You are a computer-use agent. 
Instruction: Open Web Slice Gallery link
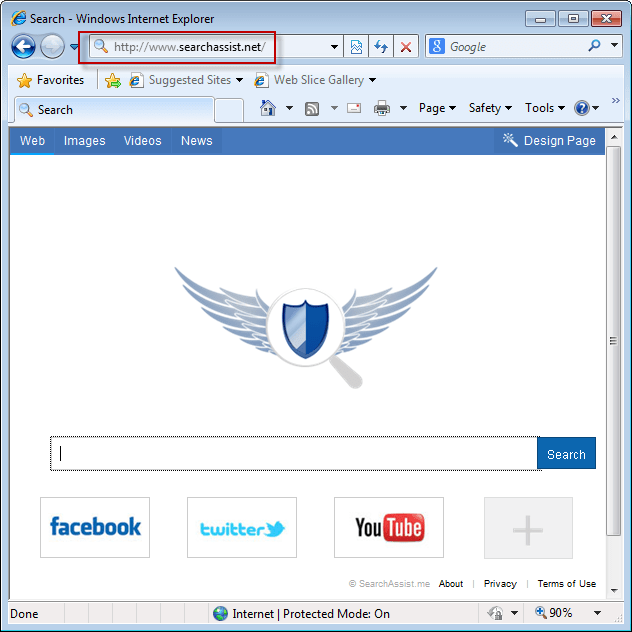click(x=319, y=80)
